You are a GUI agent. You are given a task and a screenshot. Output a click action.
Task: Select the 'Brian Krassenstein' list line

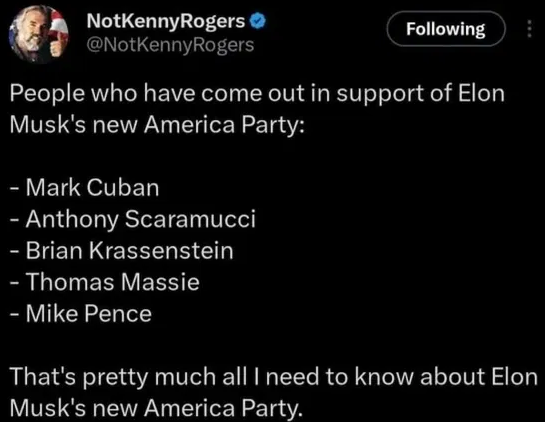click(122, 251)
